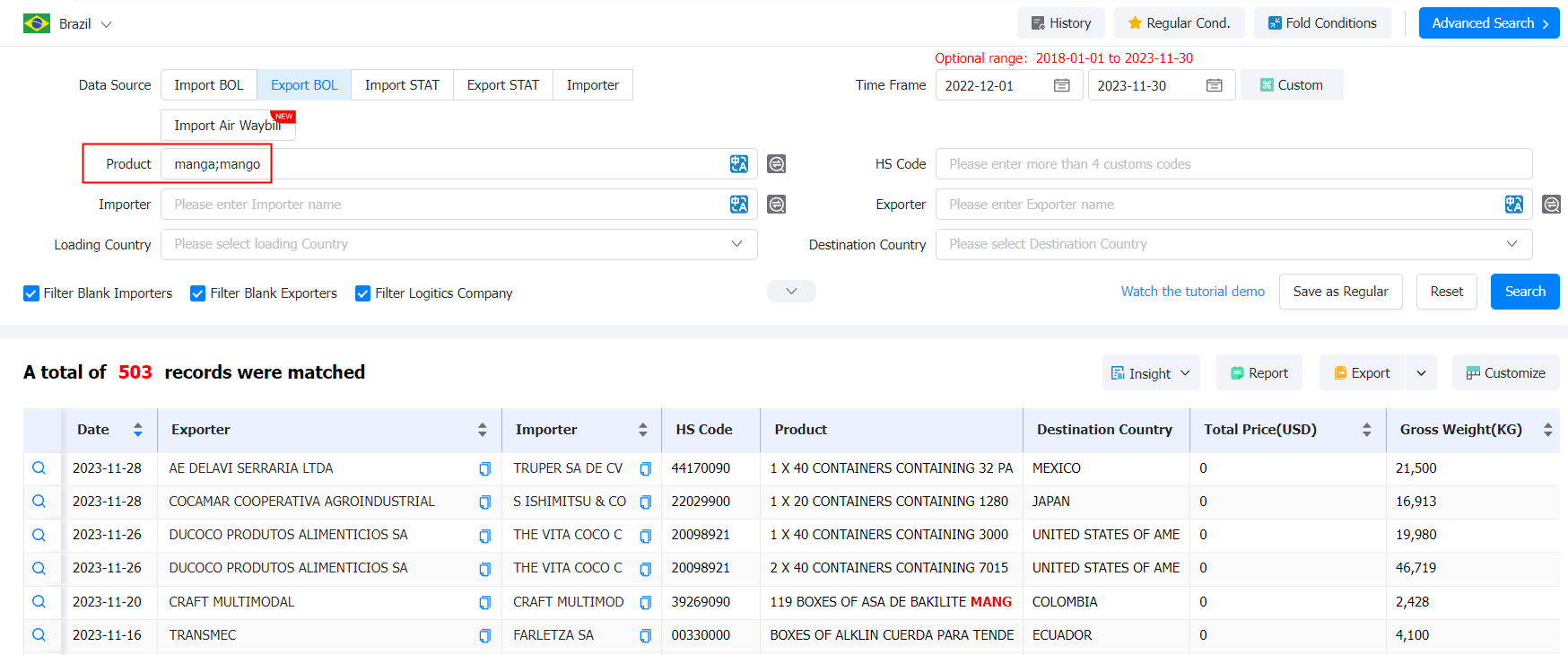Toggle Filter Blank Exporters checkbox
Viewport: 1568px width, 655px height.
(198, 293)
